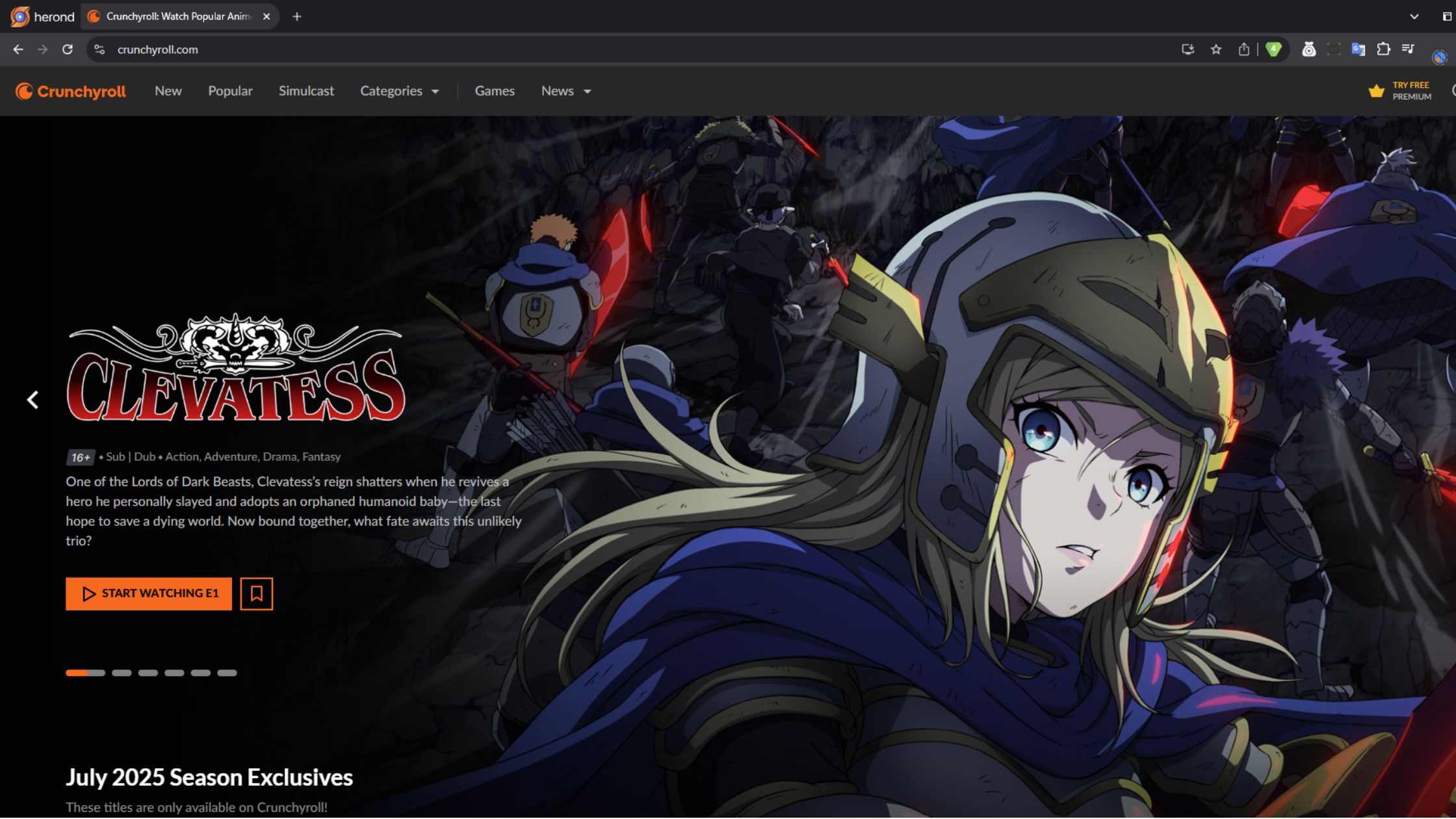Click the Clevatess title logo
This screenshot has height=819, width=1456.
[x=236, y=368]
